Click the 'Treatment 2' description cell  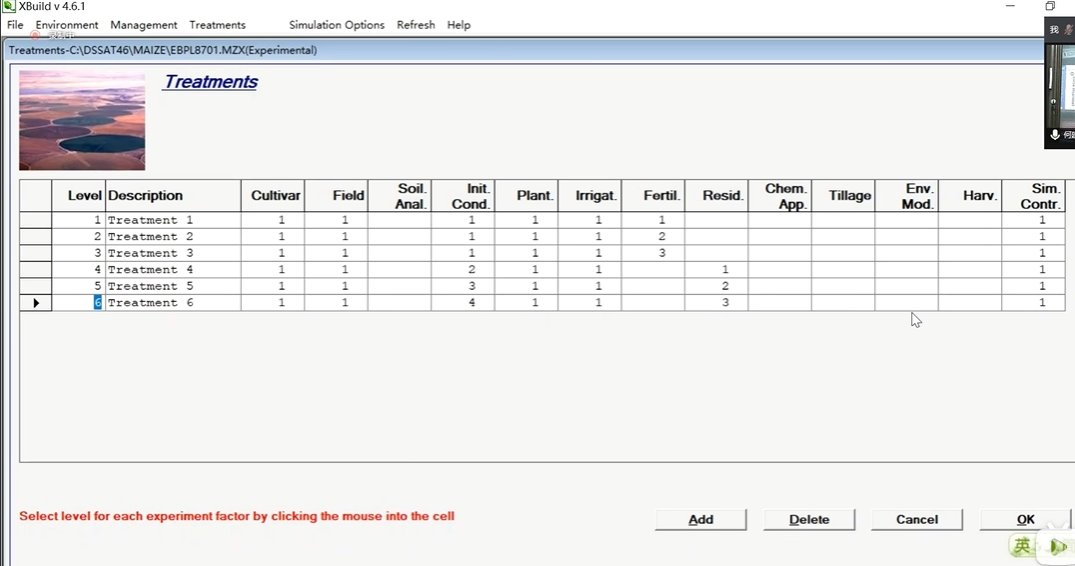click(x=173, y=236)
